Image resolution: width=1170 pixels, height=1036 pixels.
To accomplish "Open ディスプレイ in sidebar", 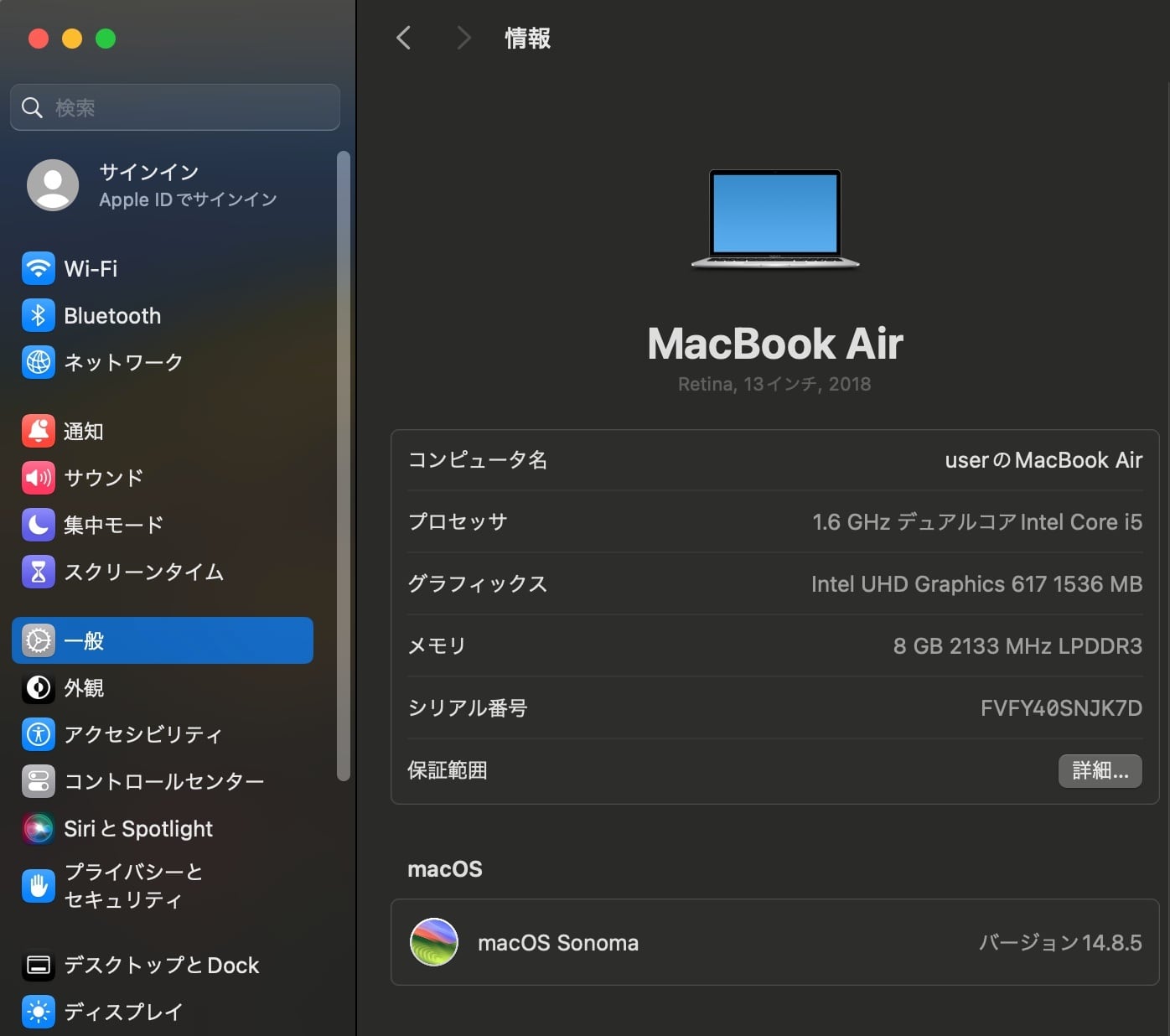I will [x=163, y=1013].
